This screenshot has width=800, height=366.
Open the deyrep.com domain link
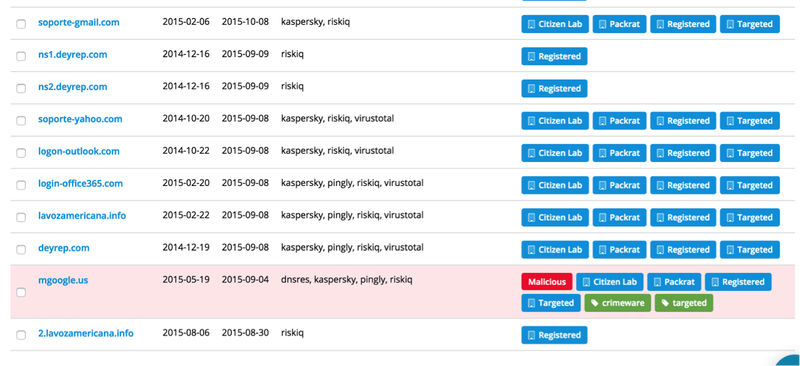[x=63, y=248]
